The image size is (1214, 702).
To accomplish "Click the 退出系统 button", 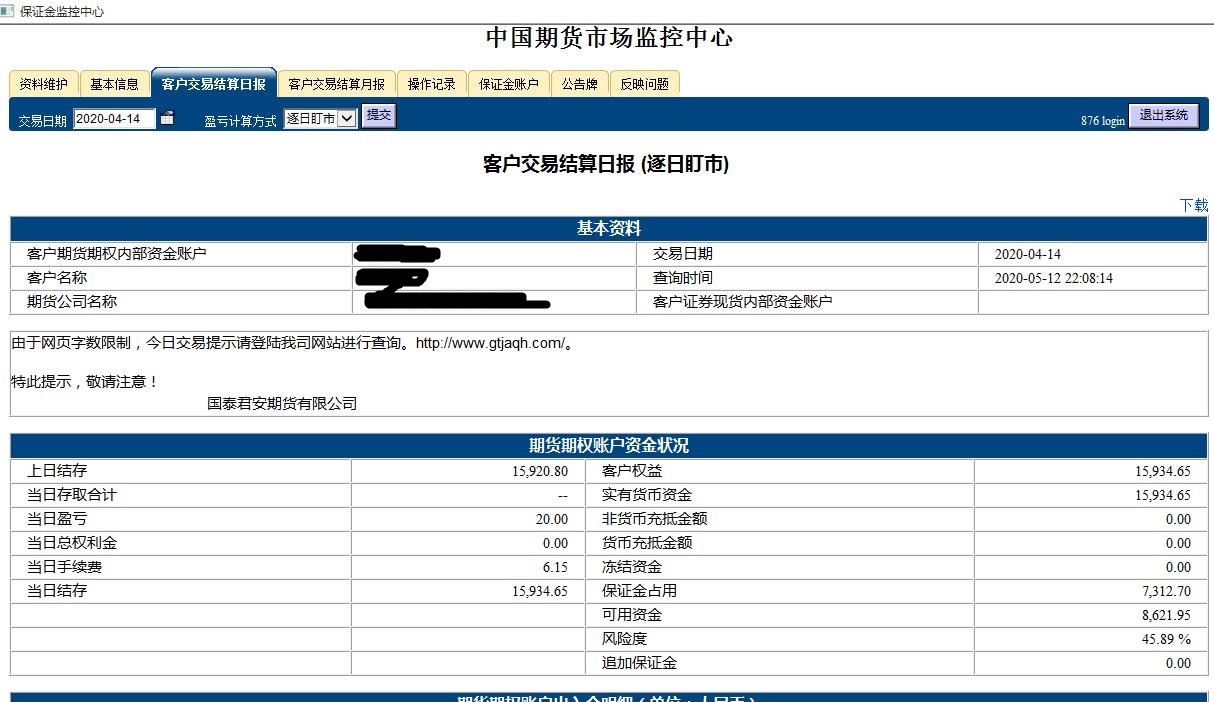I will click(1163, 116).
